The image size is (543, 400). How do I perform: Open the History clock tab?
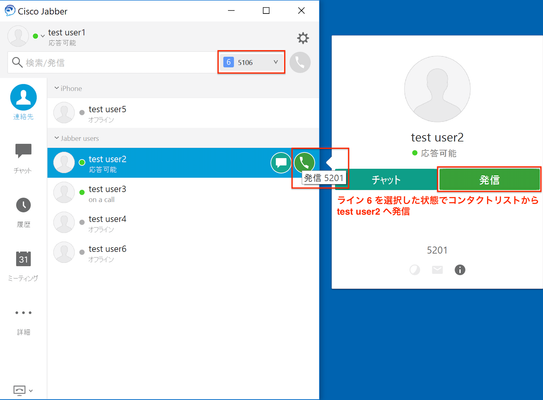point(23,213)
